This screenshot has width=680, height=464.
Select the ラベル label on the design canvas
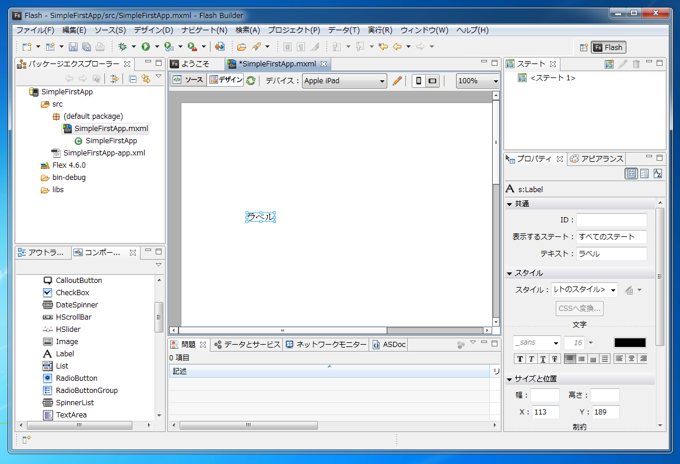260,217
